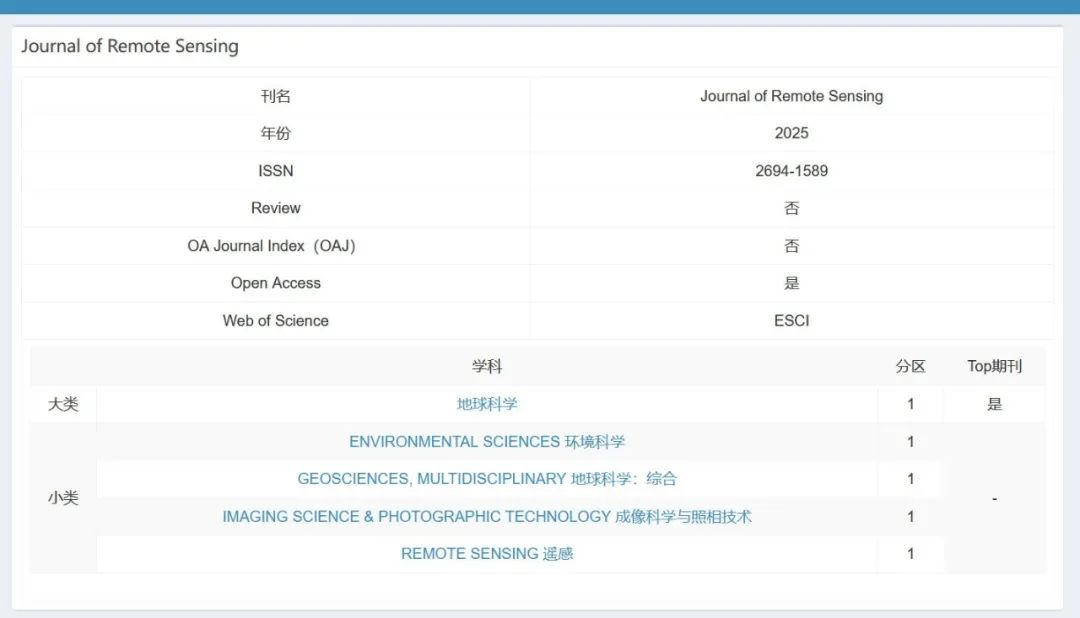Select the ISSN value 2694-1589
The height and width of the screenshot is (618, 1080).
(791, 171)
